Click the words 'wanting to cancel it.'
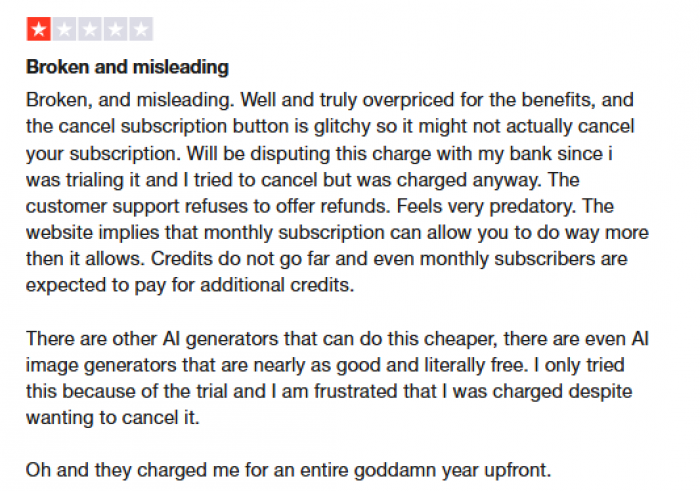700x491 pixels. click(x=113, y=418)
